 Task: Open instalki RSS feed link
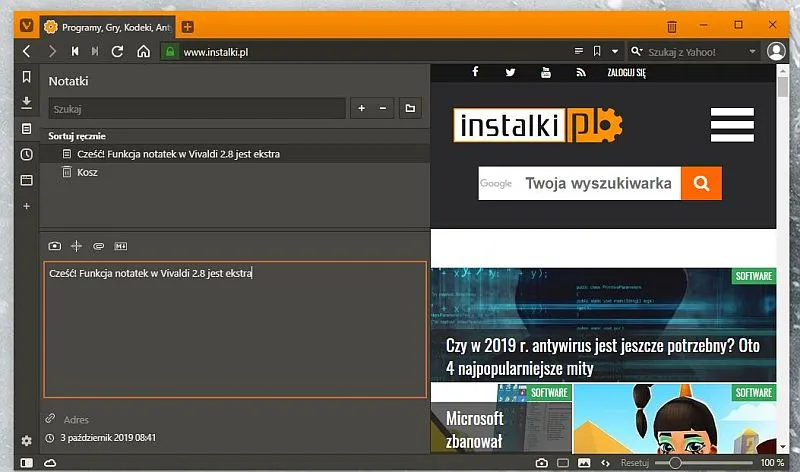pyautogui.click(x=581, y=72)
